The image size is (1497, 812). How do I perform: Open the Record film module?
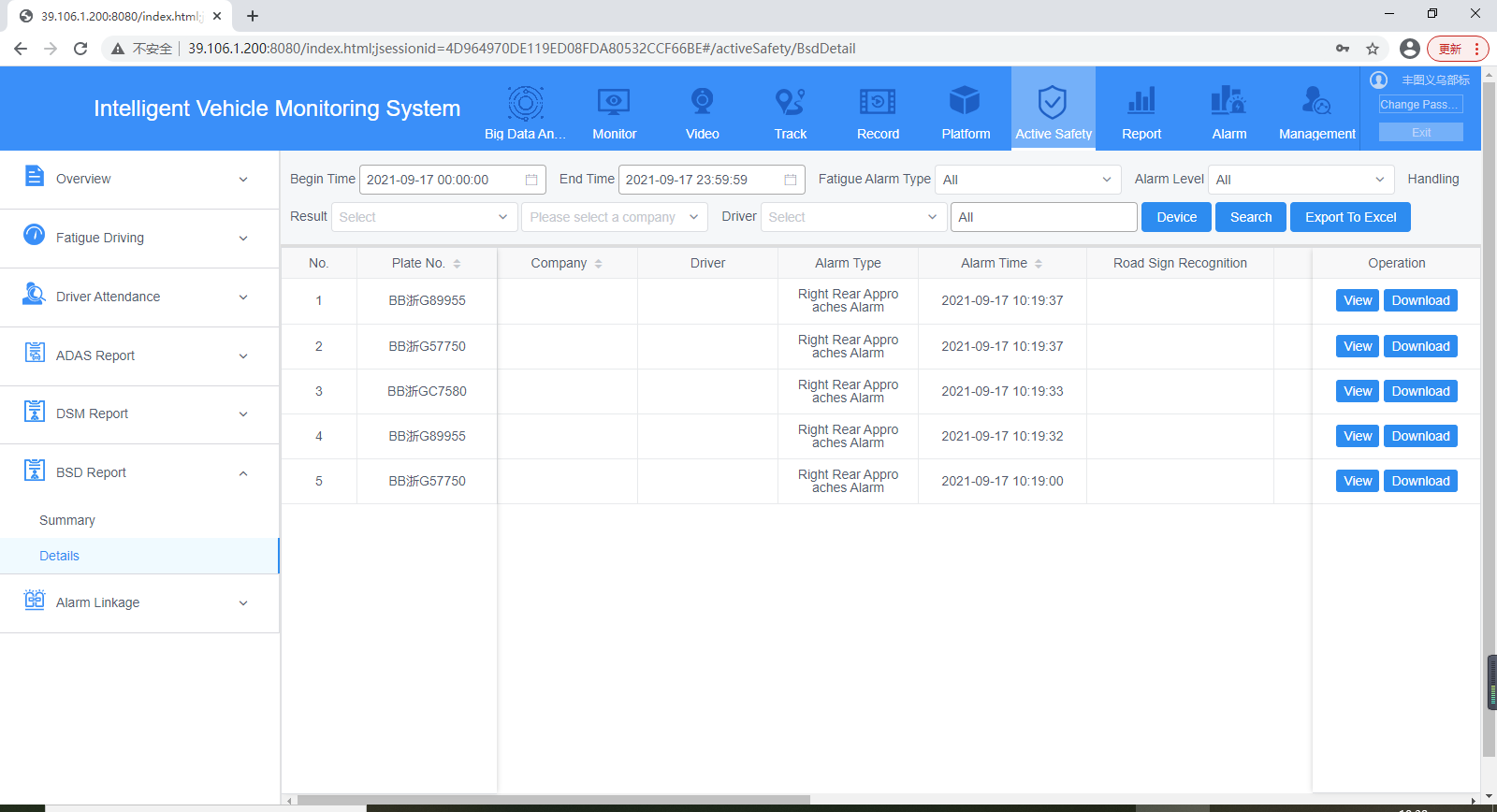pos(878,101)
